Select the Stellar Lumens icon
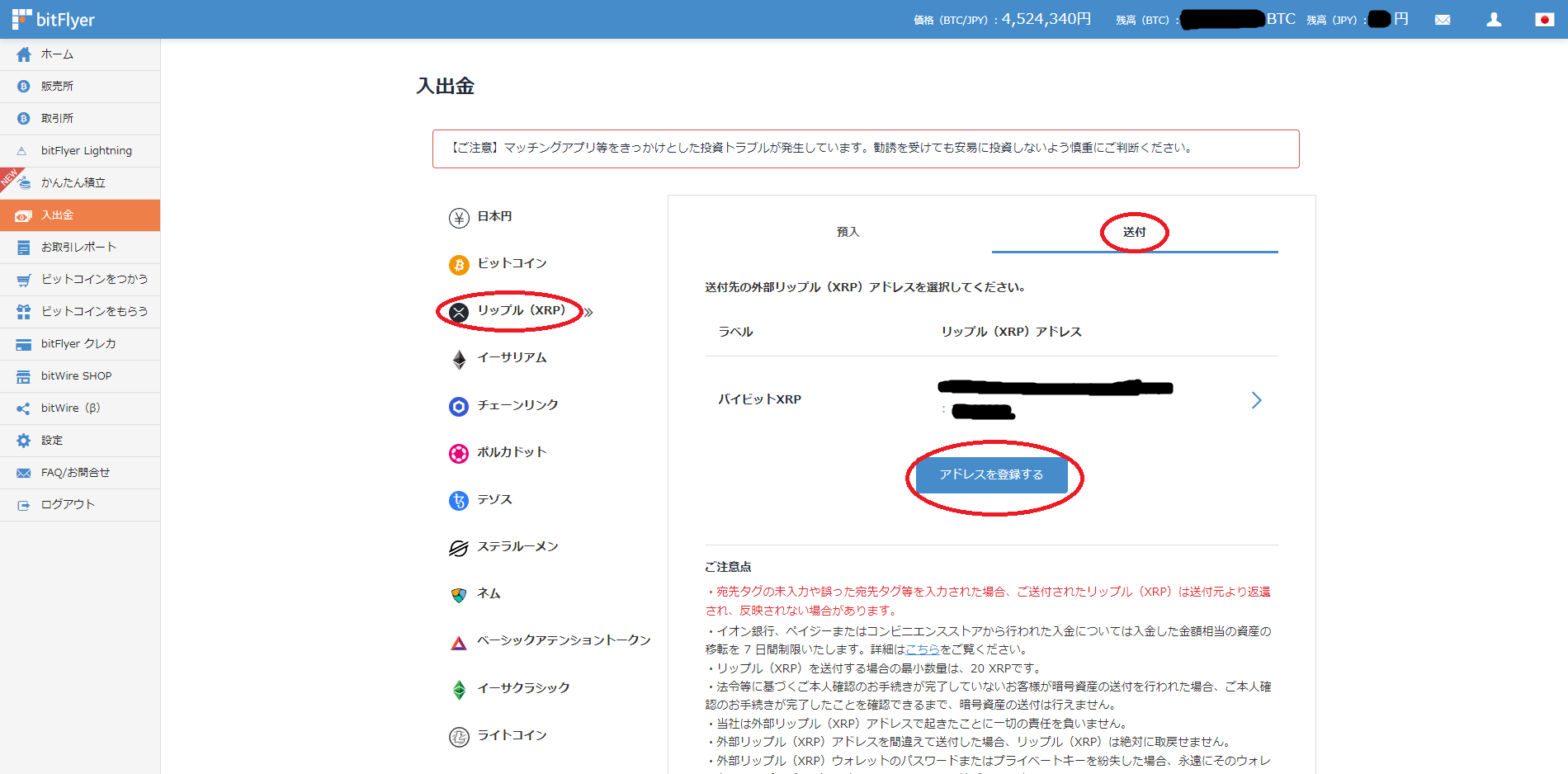Viewport: 1568px width, 774px height. (x=459, y=548)
